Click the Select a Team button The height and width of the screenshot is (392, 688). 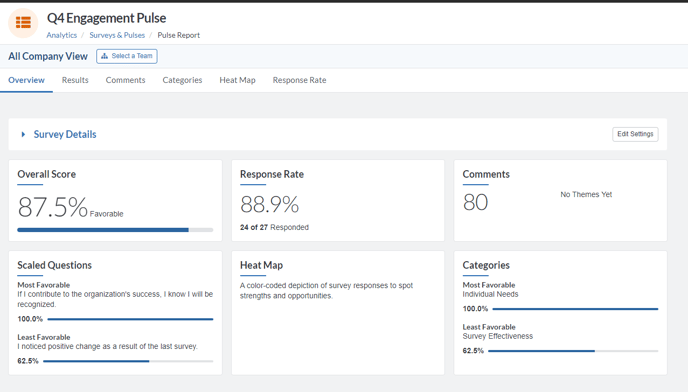[x=127, y=56]
